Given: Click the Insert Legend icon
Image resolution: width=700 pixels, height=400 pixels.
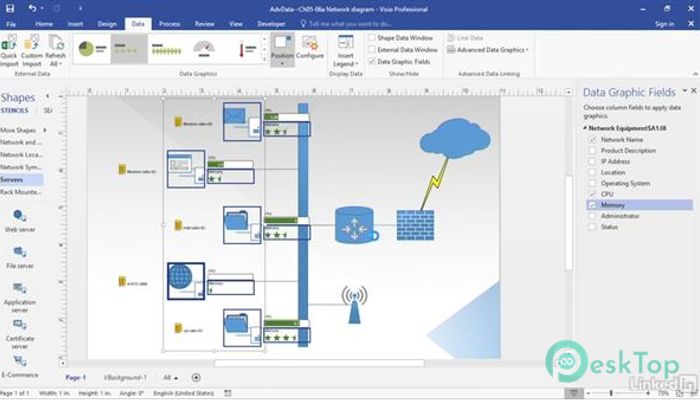Looking at the screenshot, I should pos(346,43).
